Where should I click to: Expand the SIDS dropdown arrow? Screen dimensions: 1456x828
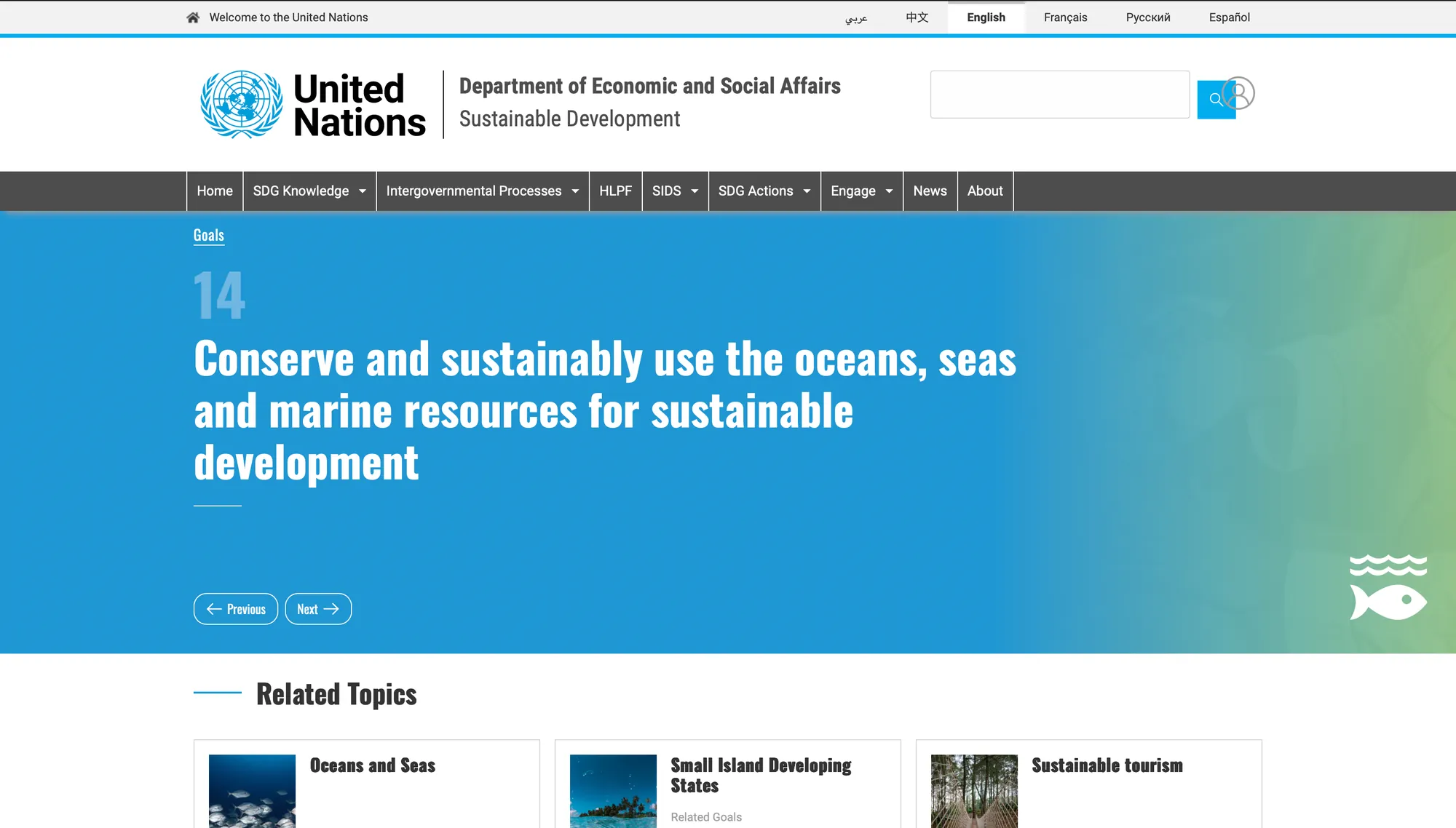pyautogui.click(x=694, y=191)
